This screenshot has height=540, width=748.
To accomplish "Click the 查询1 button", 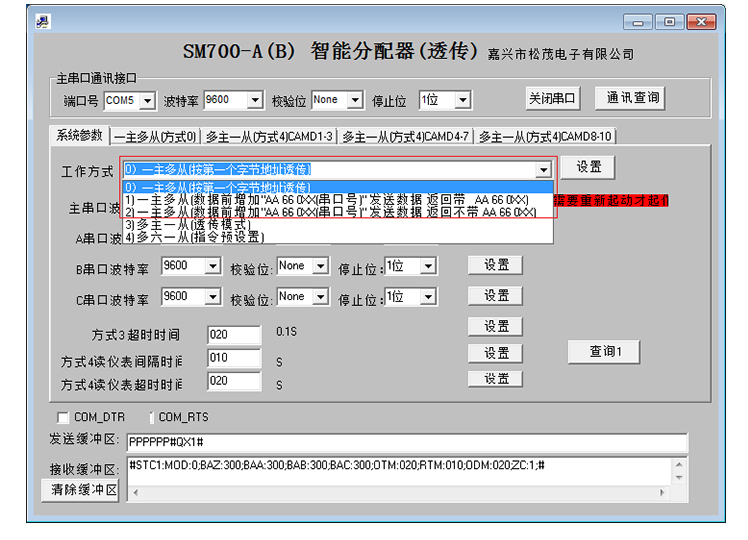I will pos(605,351).
